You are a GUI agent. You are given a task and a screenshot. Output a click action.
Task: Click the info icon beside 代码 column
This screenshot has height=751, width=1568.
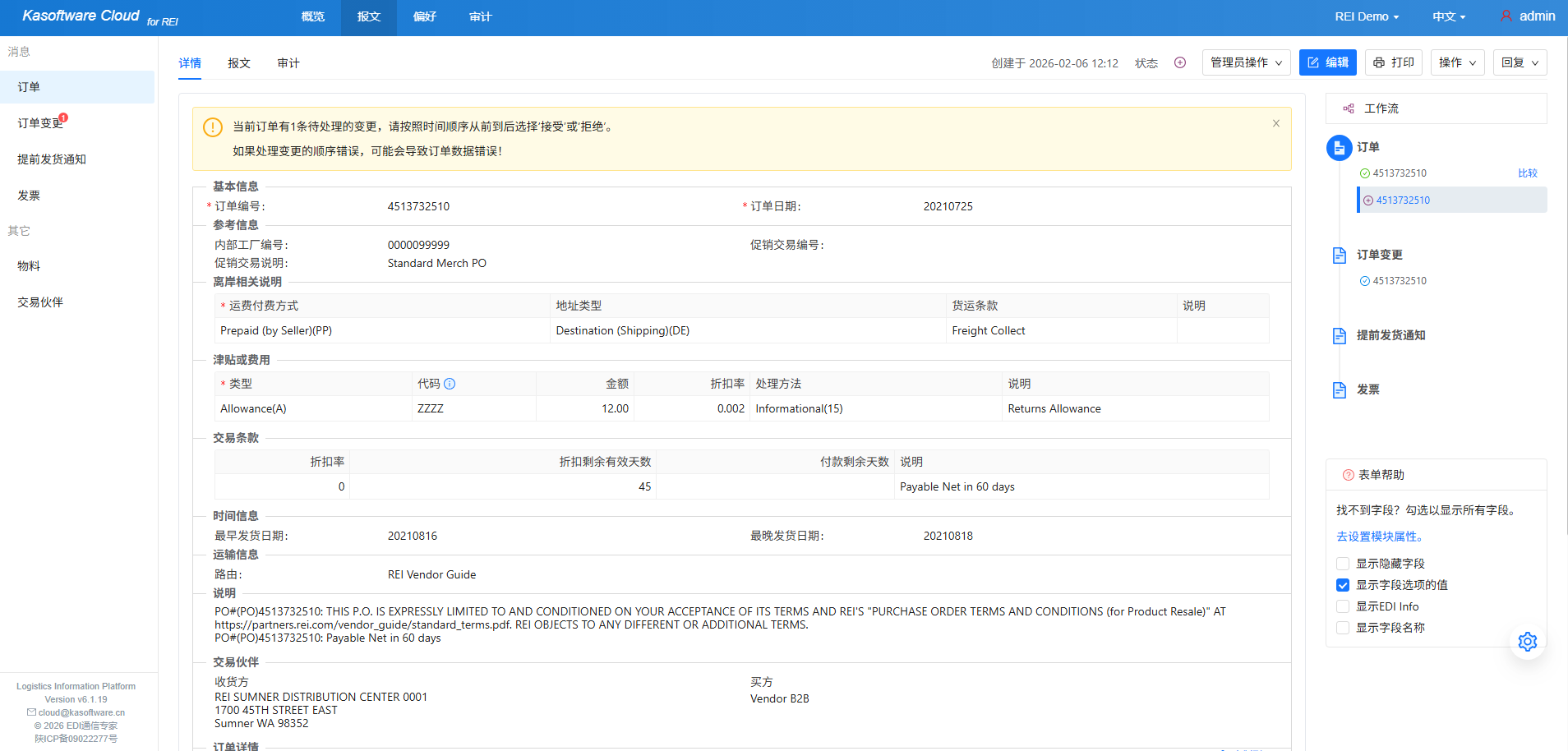pos(450,384)
